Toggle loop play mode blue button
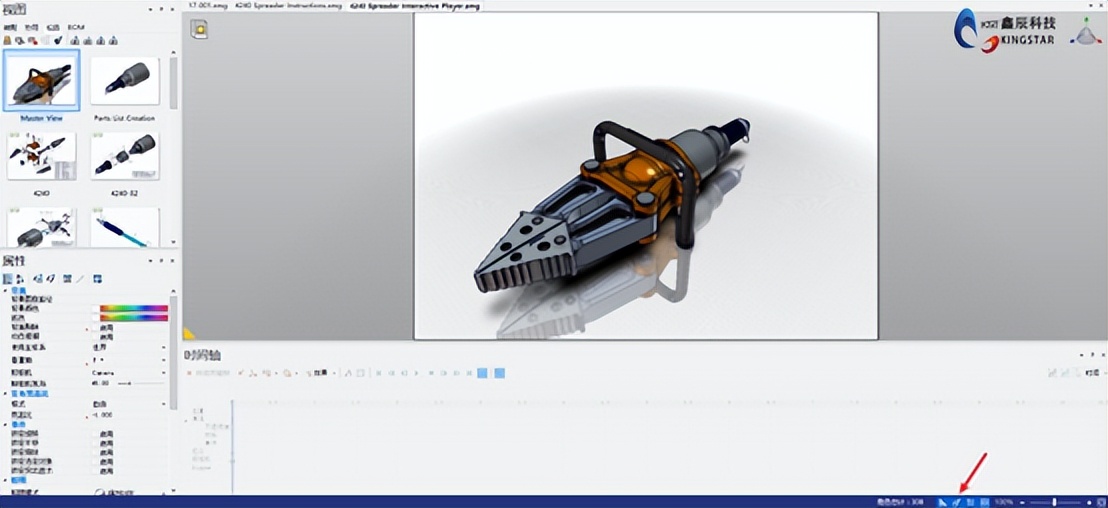 [x=482, y=373]
